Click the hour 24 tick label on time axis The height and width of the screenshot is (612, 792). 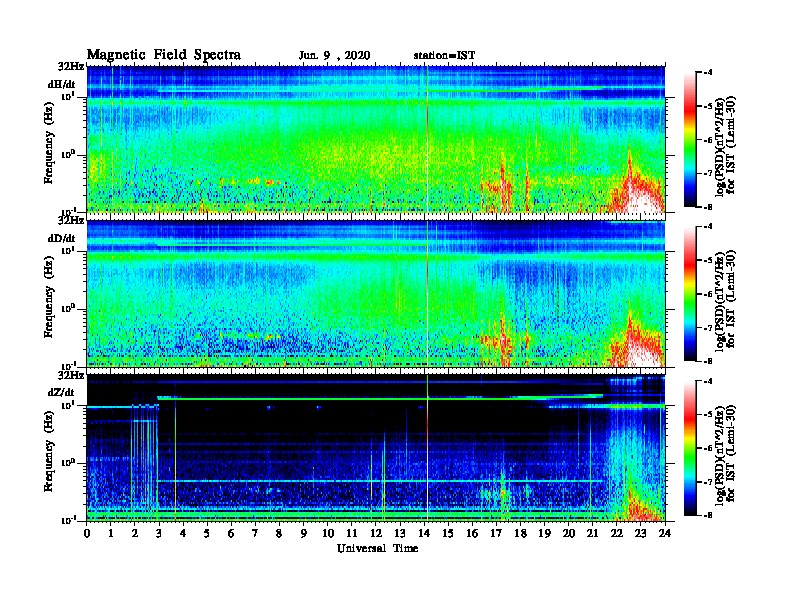click(665, 534)
